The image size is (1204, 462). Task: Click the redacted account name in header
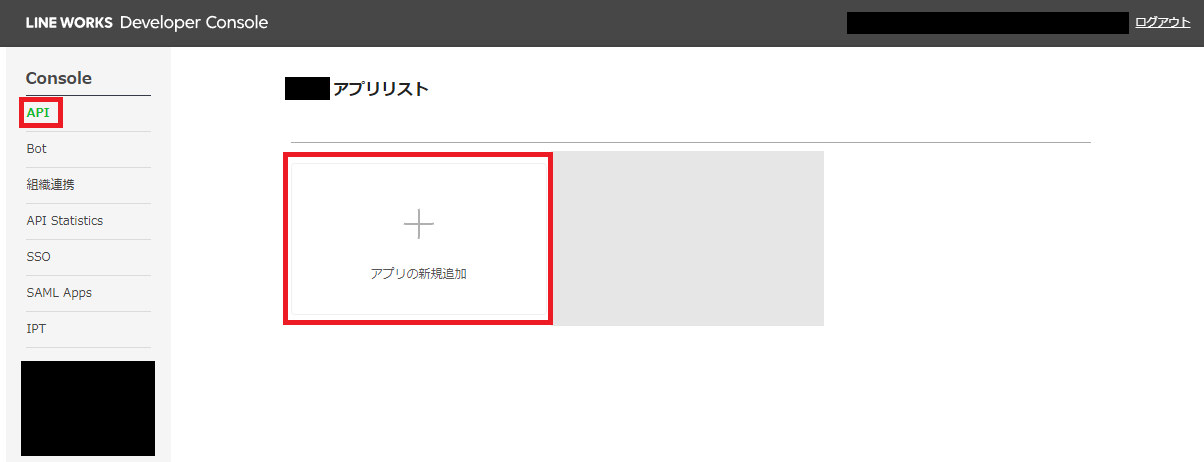pyautogui.click(x=988, y=23)
